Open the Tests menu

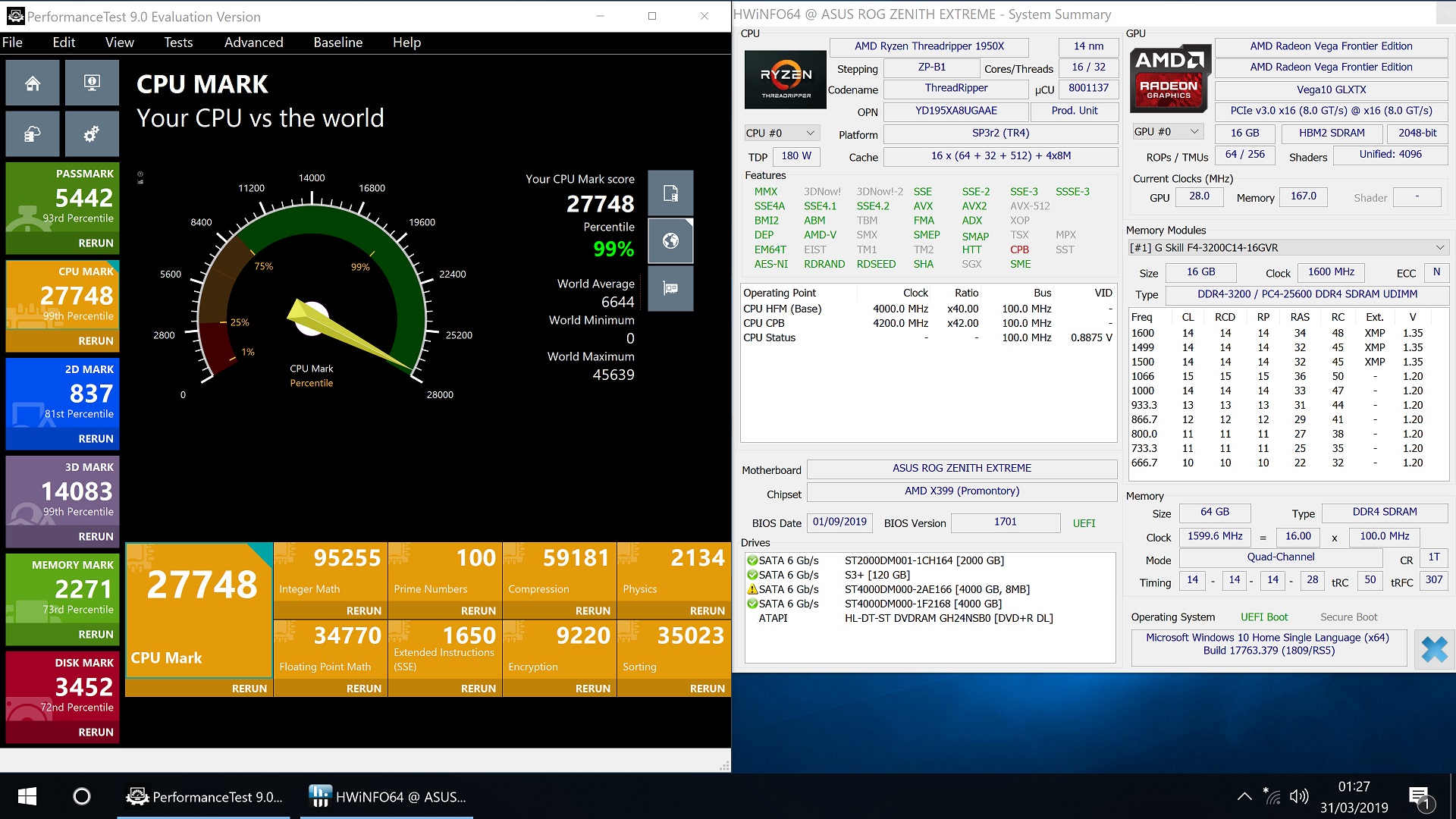point(178,42)
